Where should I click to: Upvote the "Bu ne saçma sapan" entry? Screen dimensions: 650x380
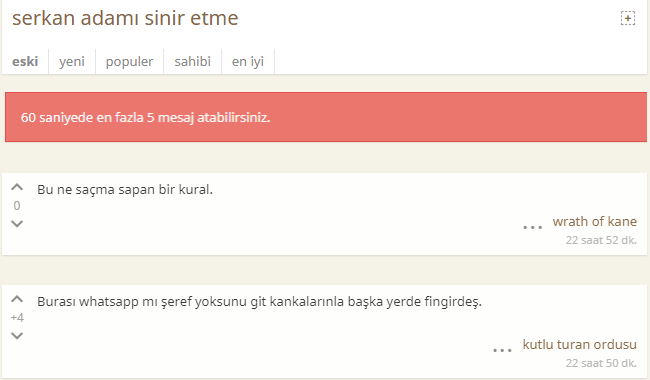17,187
